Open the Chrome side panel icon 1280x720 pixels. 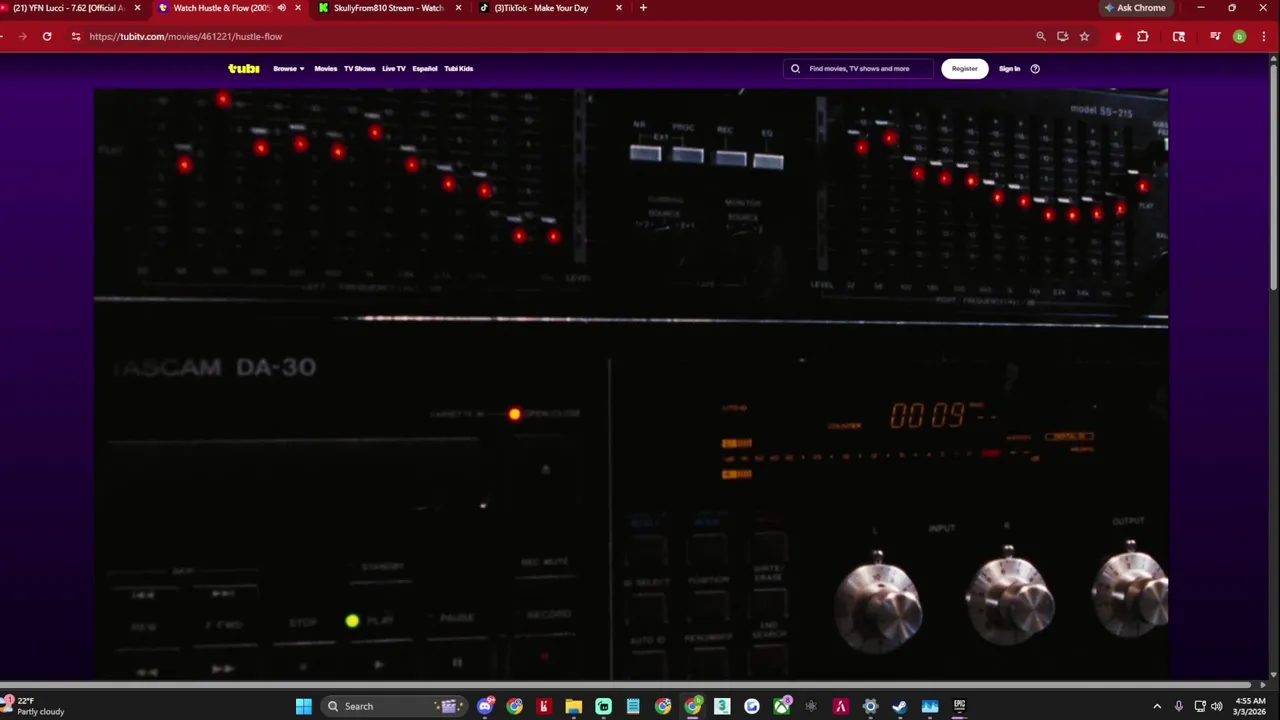coord(1179,36)
